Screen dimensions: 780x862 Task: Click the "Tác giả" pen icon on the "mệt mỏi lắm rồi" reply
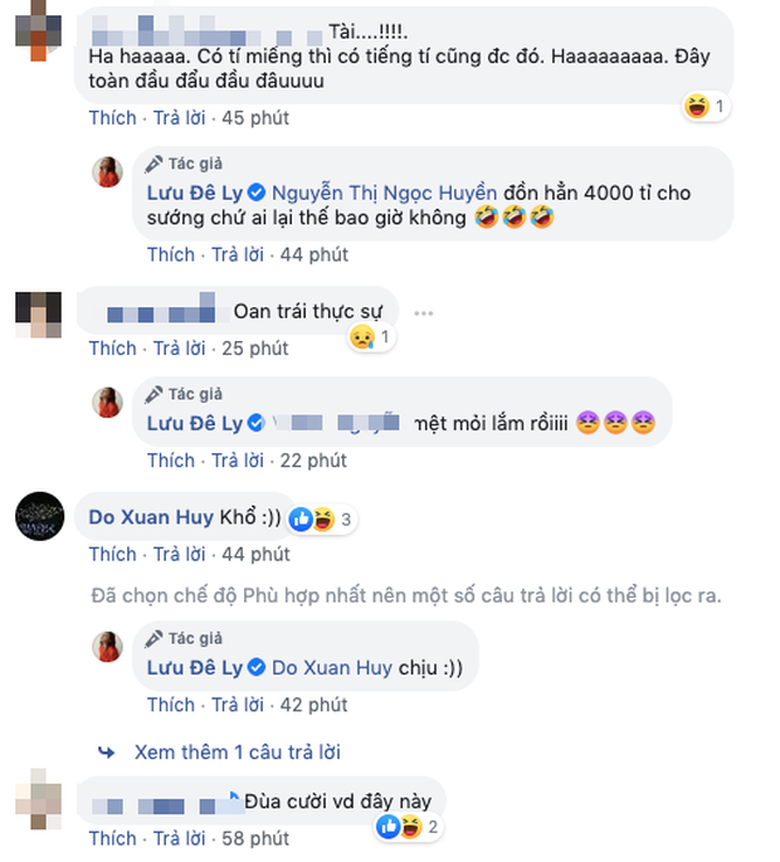coord(154,394)
